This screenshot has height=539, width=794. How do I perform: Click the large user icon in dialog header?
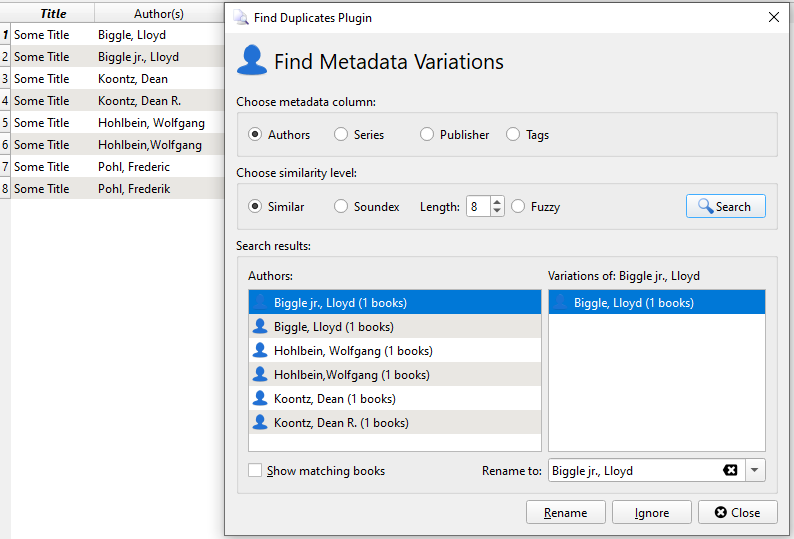252,61
